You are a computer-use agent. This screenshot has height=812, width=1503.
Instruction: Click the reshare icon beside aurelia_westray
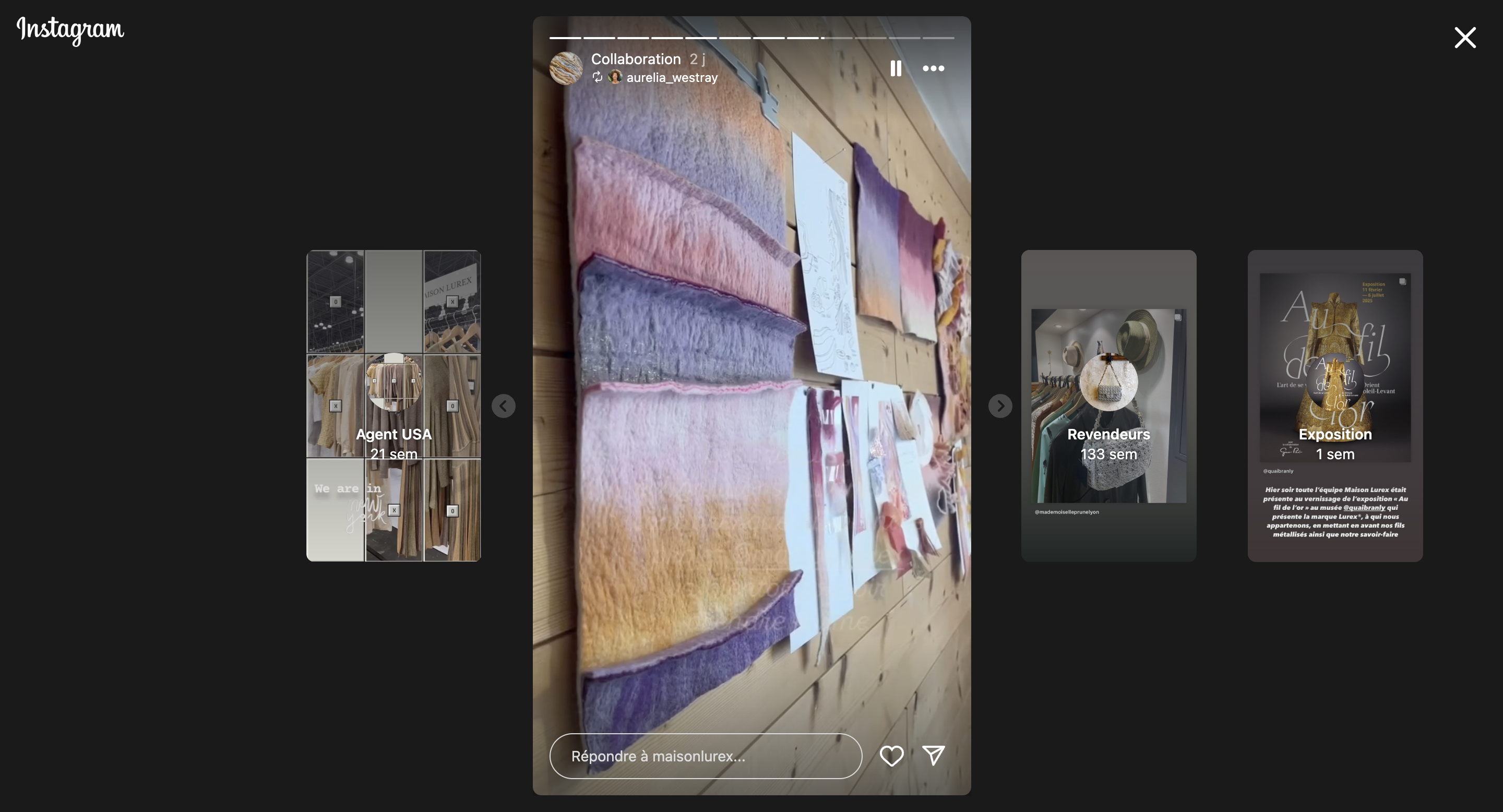tap(597, 77)
